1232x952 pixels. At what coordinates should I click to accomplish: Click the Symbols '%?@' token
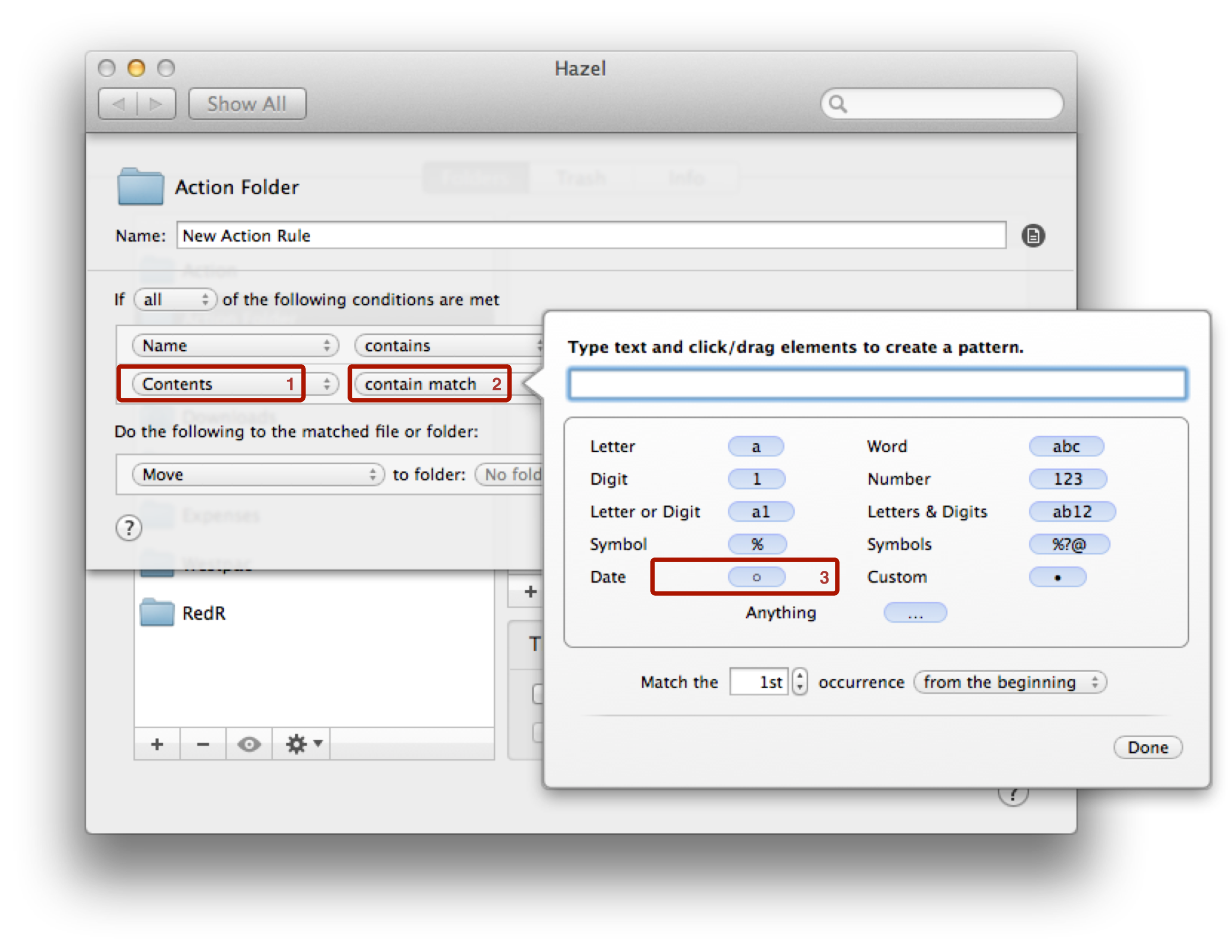[1069, 545]
